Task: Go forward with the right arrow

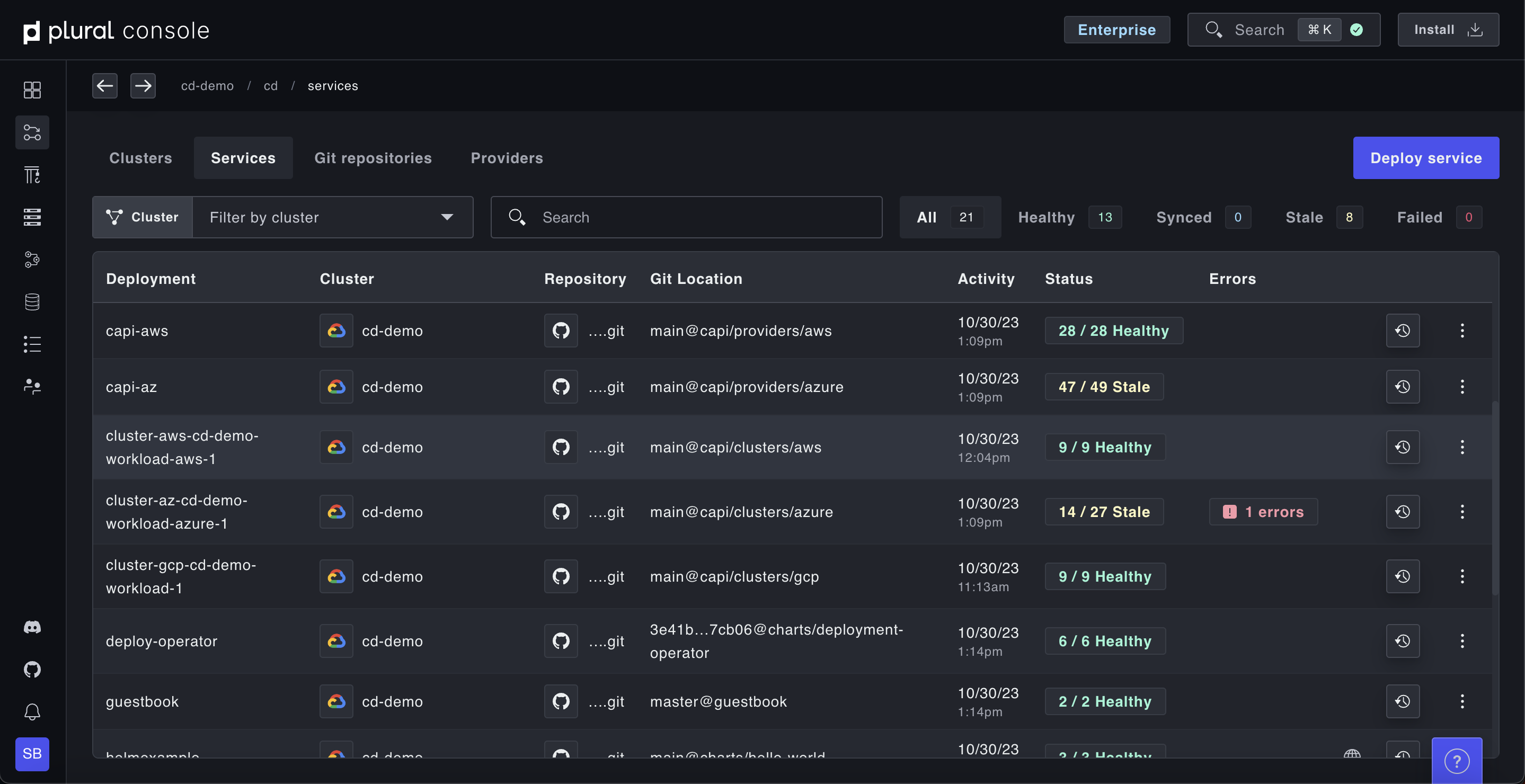Action: coord(143,86)
